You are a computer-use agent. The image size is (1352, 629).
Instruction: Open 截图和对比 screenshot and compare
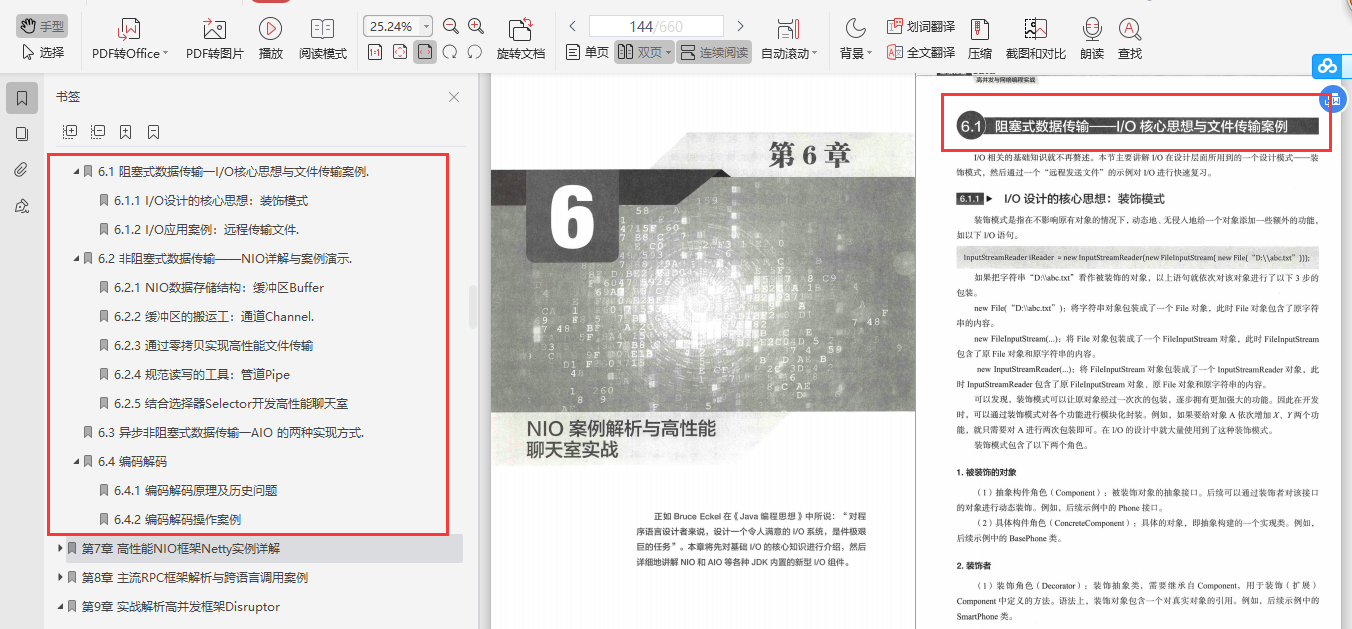coord(1035,38)
